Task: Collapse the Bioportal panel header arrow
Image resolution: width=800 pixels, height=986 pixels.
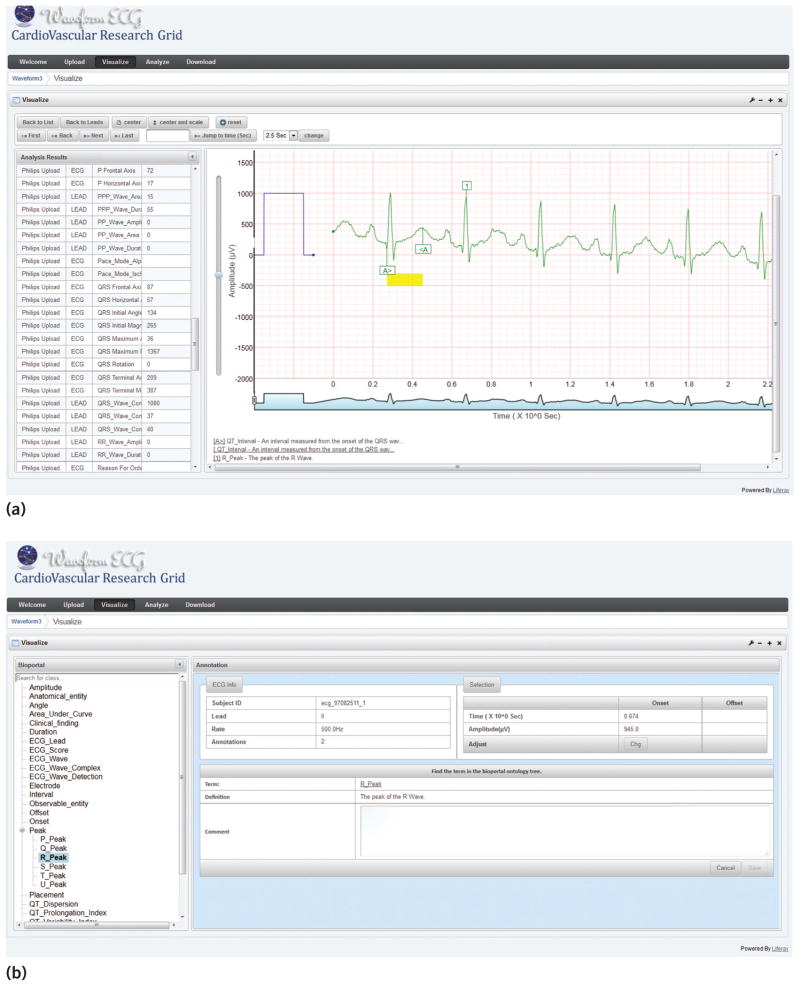Action: tap(178, 663)
